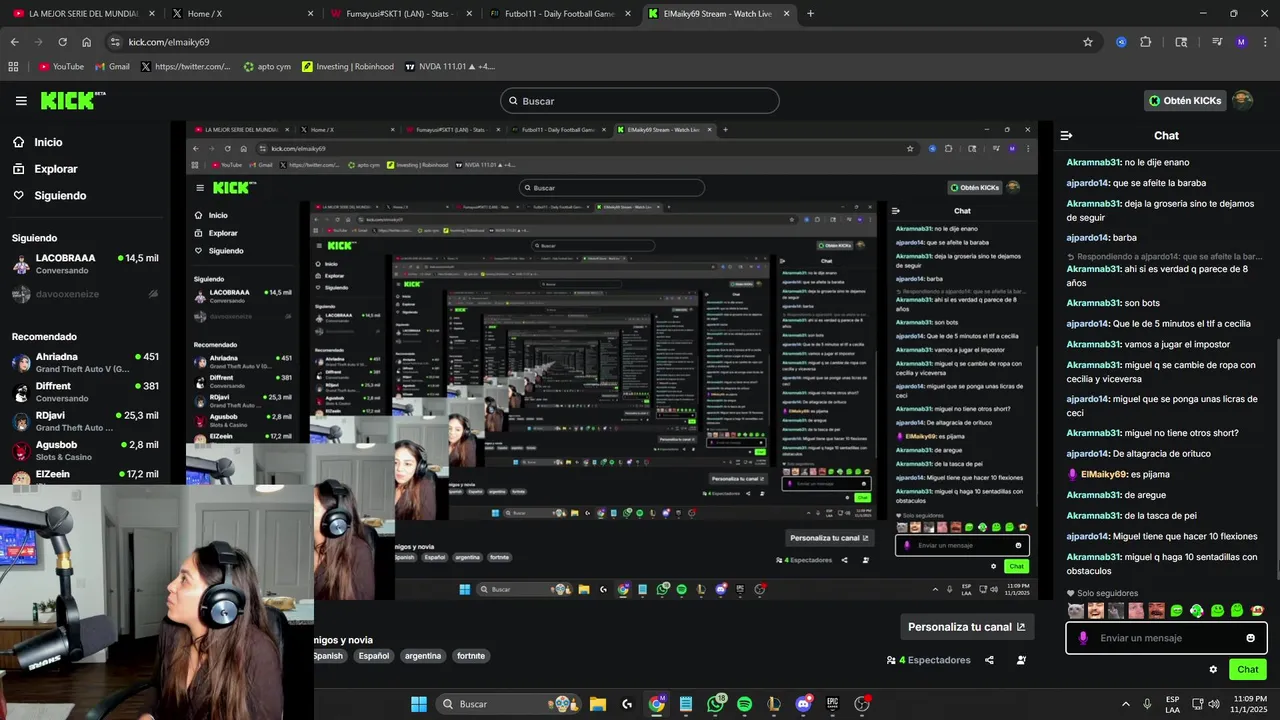Click the browser address bar URL
This screenshot has width=1280, height=720.
pyautogui.click(x=169, y=42)
